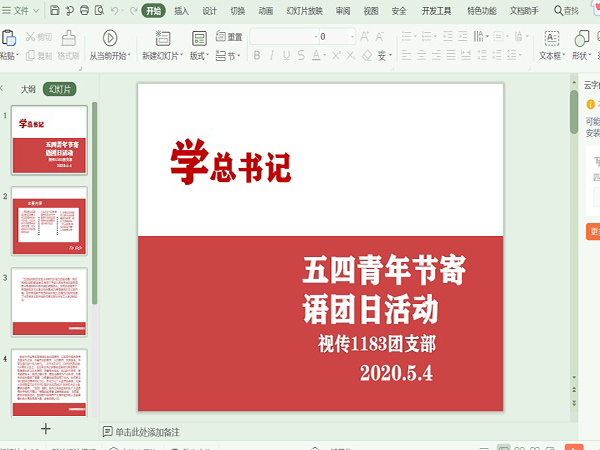The image size is (600, 450).
Task: Click the decrease indent icon
Action: pos(448,37)
